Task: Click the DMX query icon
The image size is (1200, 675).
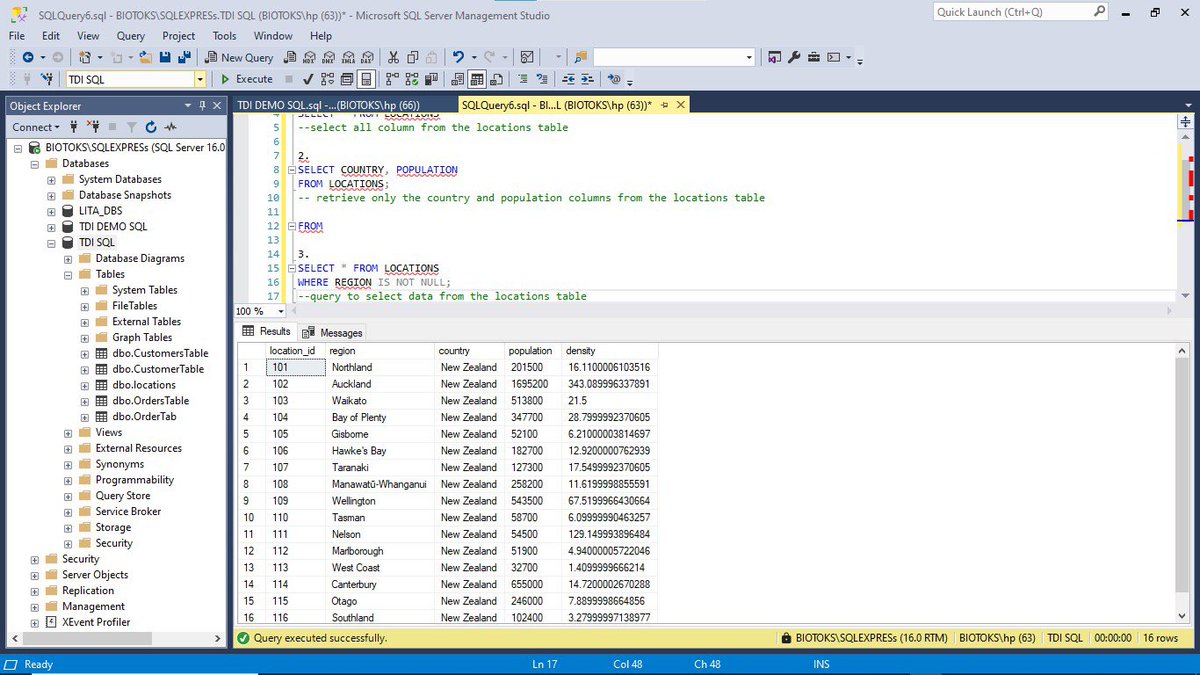Action: pos(329,57)
